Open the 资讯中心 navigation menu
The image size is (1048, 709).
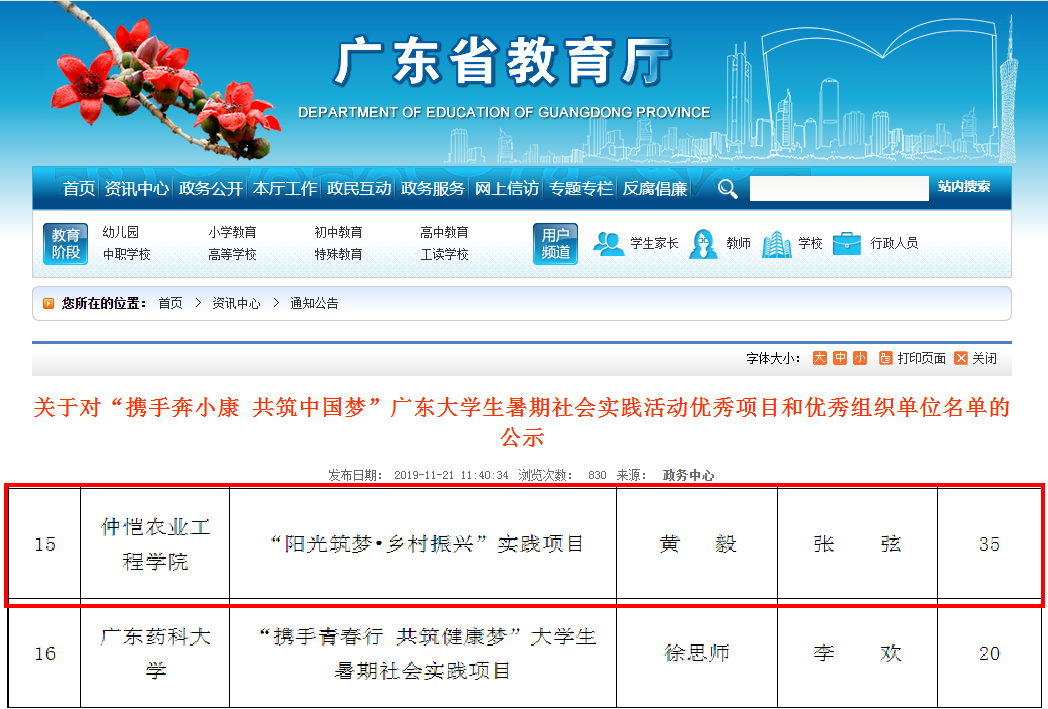point(137,188)
